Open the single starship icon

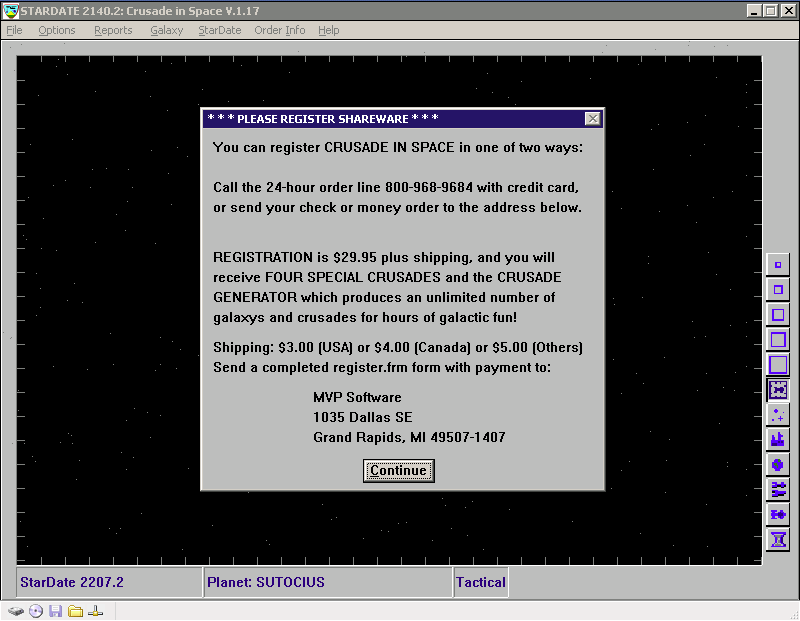(x=778, y=514)
